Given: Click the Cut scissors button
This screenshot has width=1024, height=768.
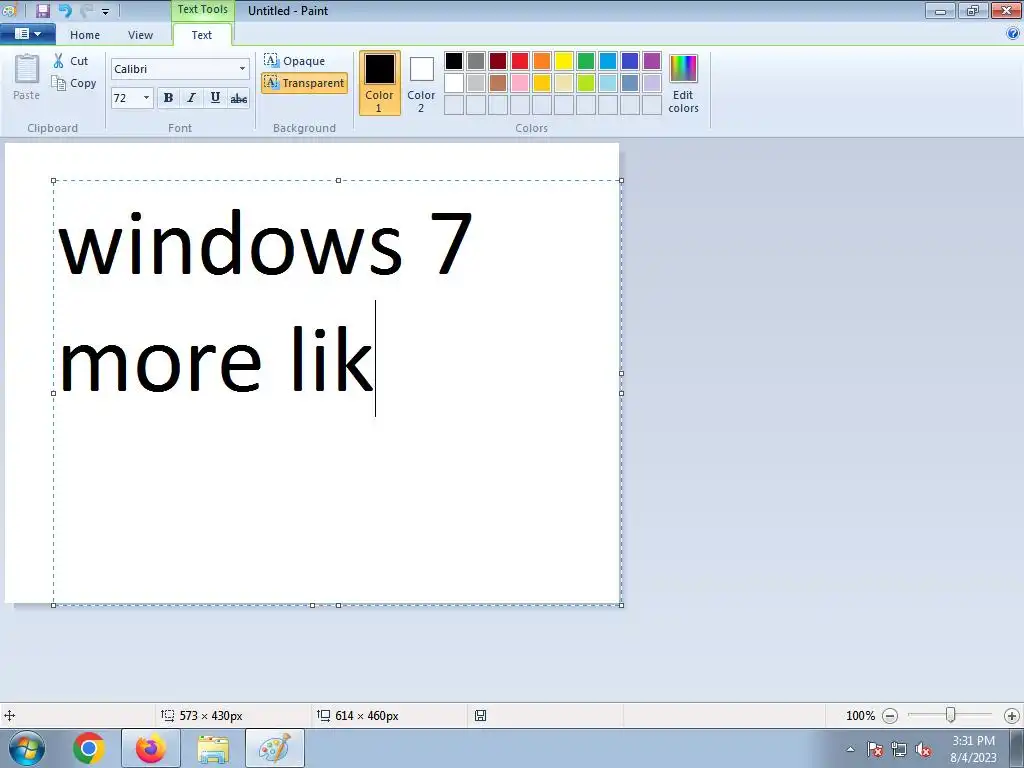Looking at the screenshot, I should [x=71, y=61].
